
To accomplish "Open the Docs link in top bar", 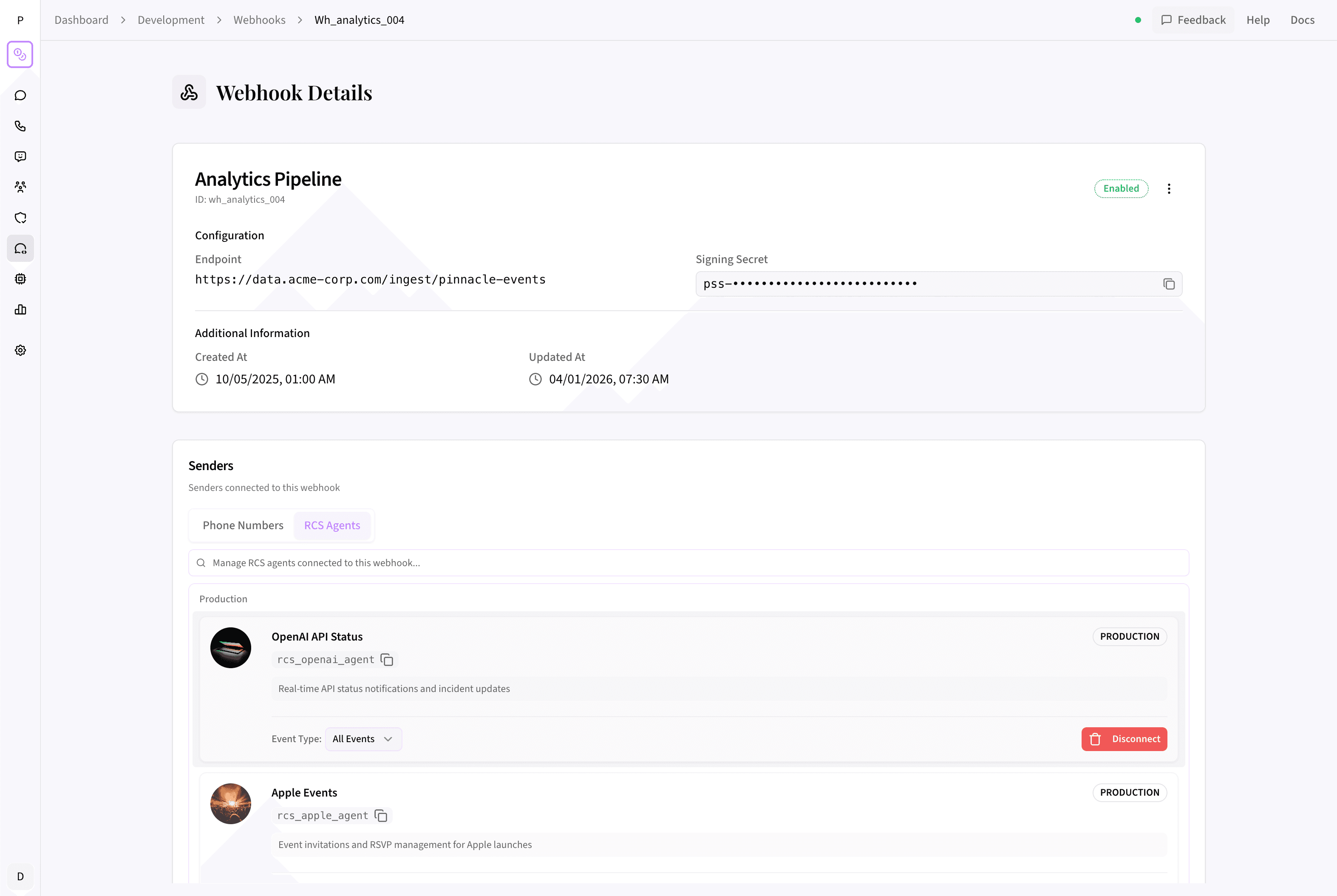I will click(x=1302, y=20).
